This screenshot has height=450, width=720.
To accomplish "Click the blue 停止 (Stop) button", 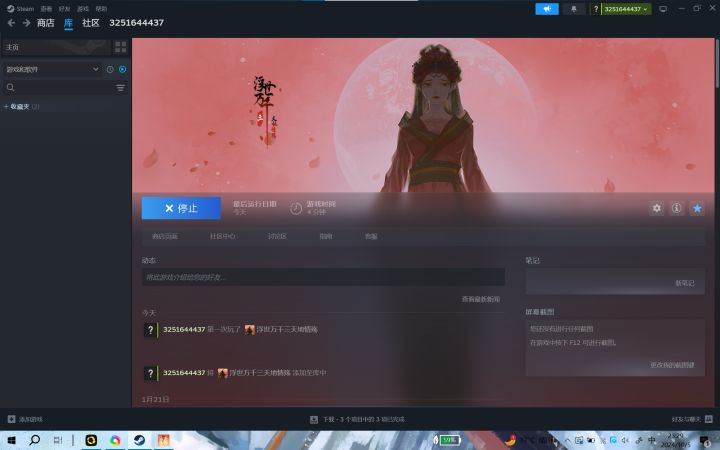I will tap(181, 208).
